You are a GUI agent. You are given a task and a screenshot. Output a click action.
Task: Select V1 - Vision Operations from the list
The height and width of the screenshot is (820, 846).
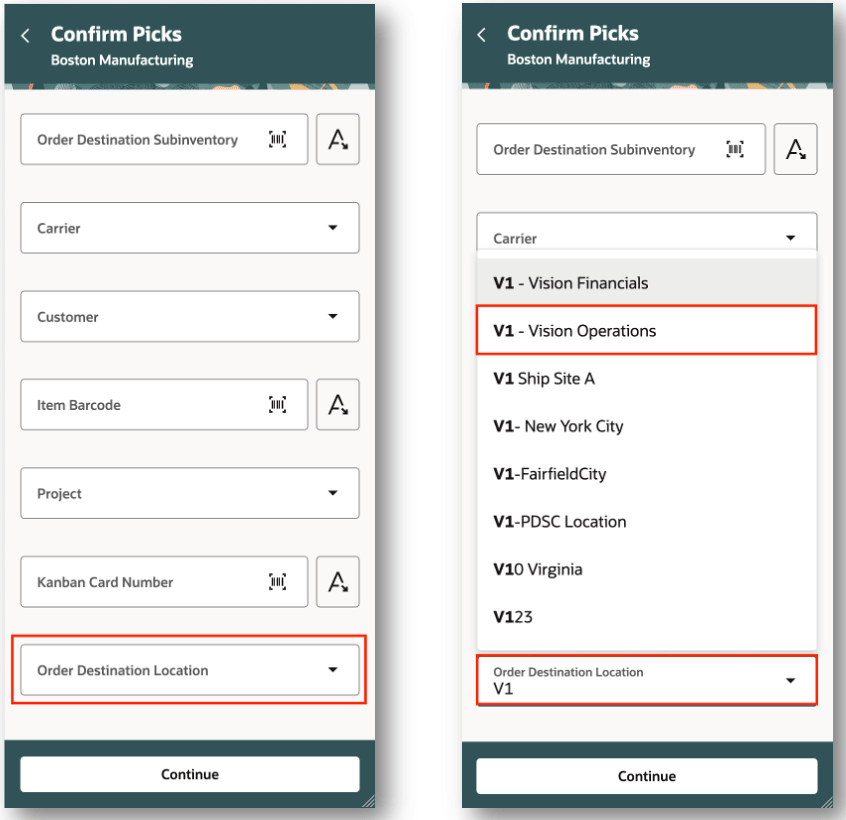tap(645, 330)
